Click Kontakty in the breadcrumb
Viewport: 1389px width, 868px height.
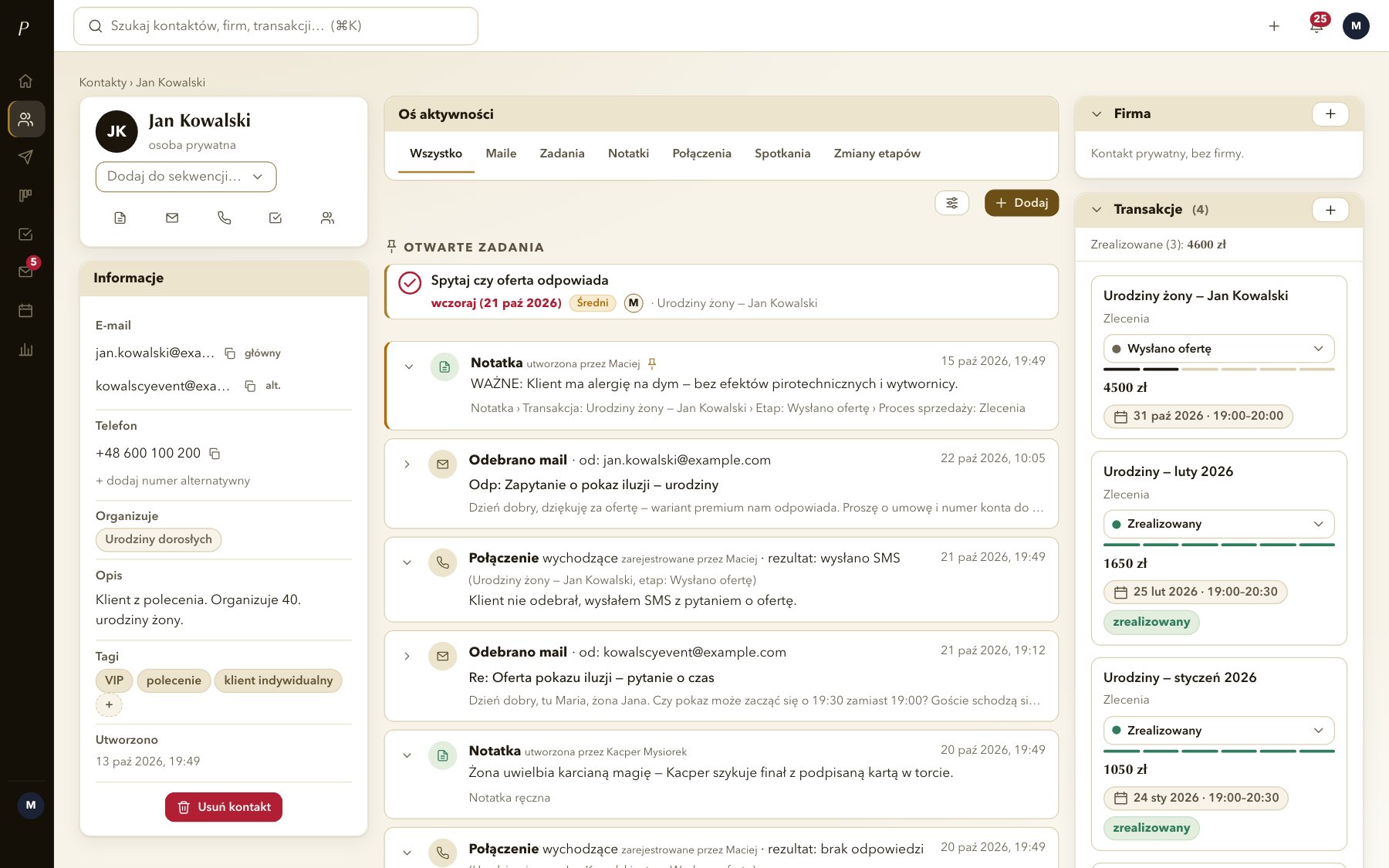pyautogui.click(x=103, y=83)
